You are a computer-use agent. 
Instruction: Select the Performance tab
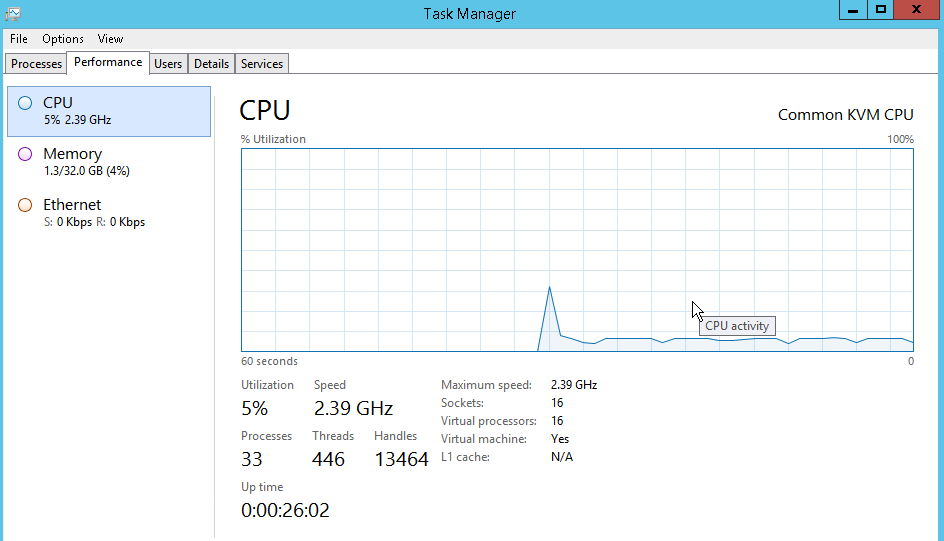point(108,63)
